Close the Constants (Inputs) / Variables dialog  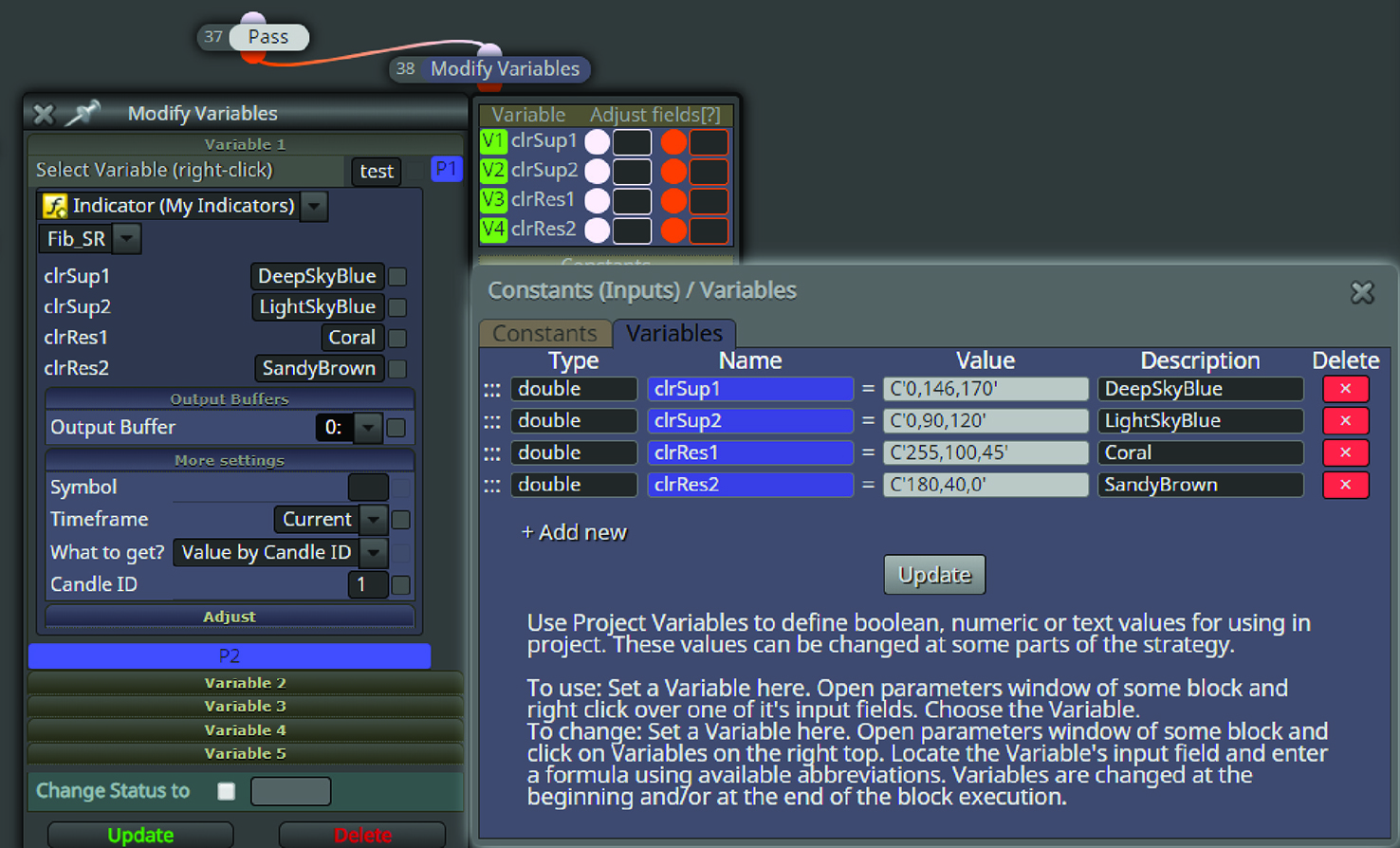point(1362,292)
